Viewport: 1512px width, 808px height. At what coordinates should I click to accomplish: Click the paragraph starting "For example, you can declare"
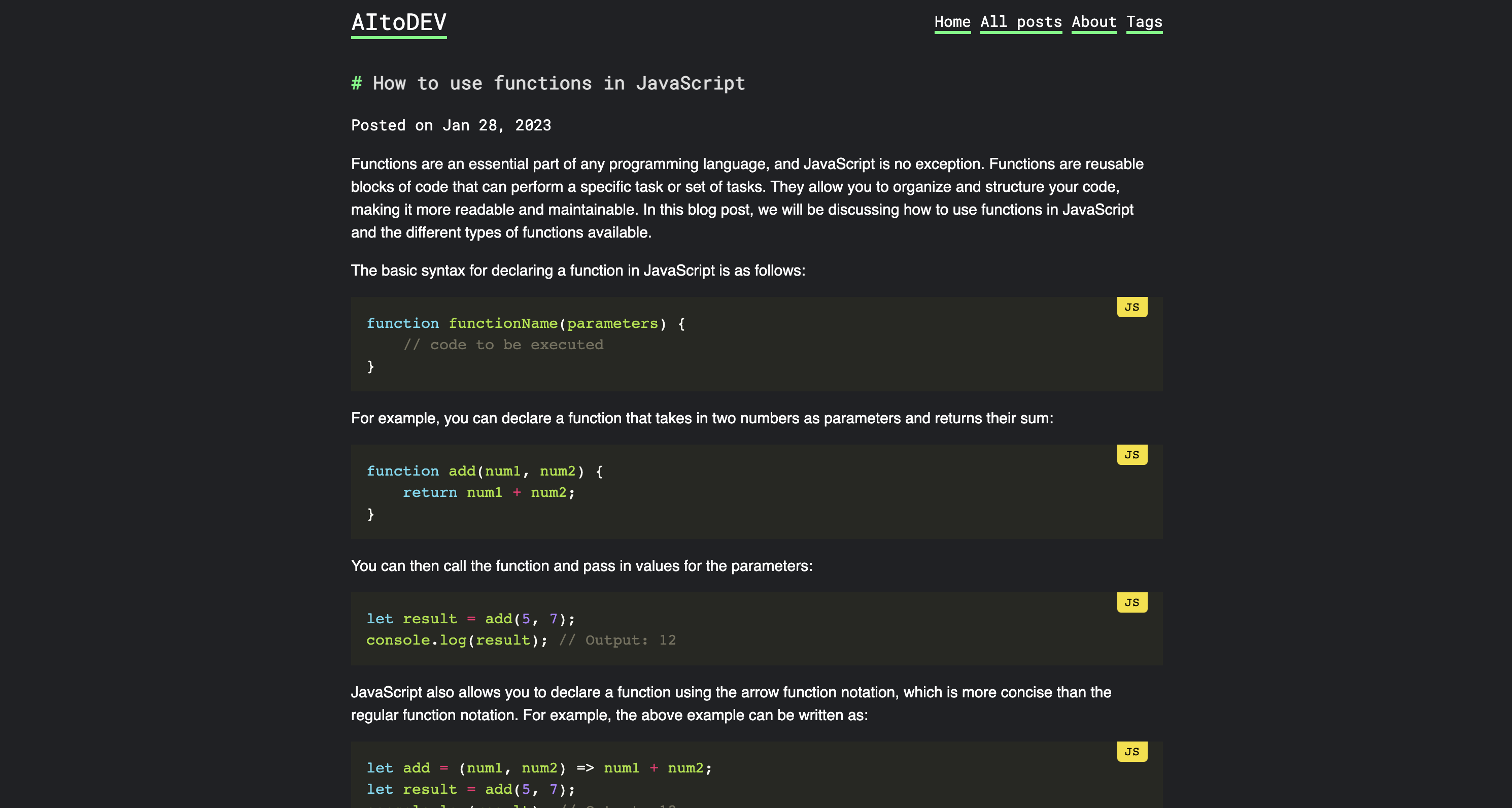(702, 419)
